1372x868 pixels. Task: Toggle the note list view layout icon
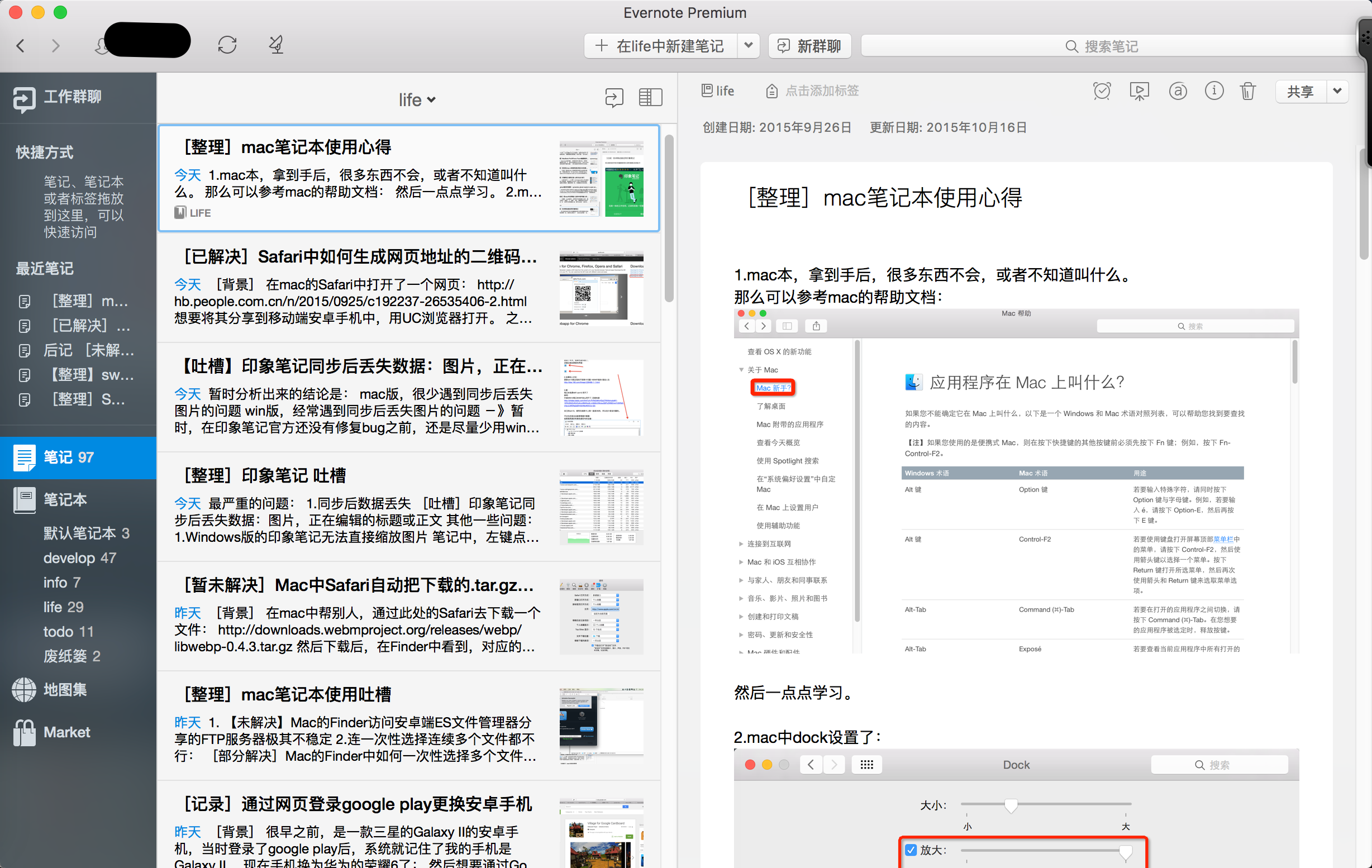pyautogui.click(x=650, y=98)
